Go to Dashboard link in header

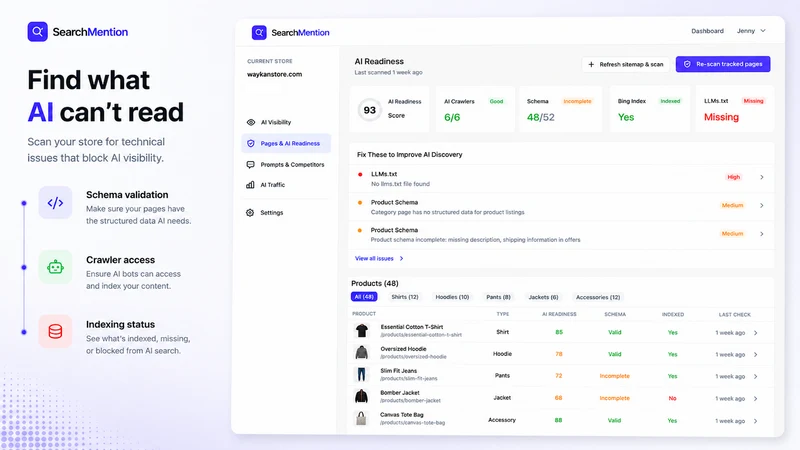[x=707, y=31]
